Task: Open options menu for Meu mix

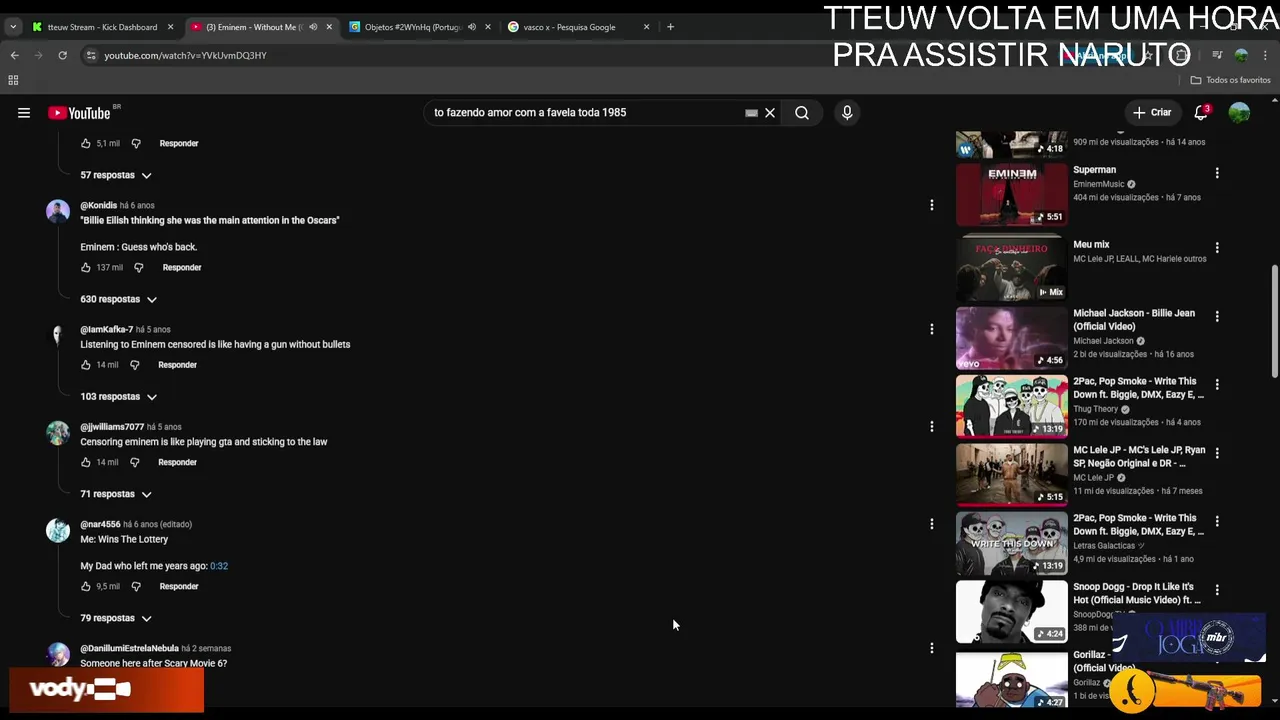Action: [x=1217, y=247]
